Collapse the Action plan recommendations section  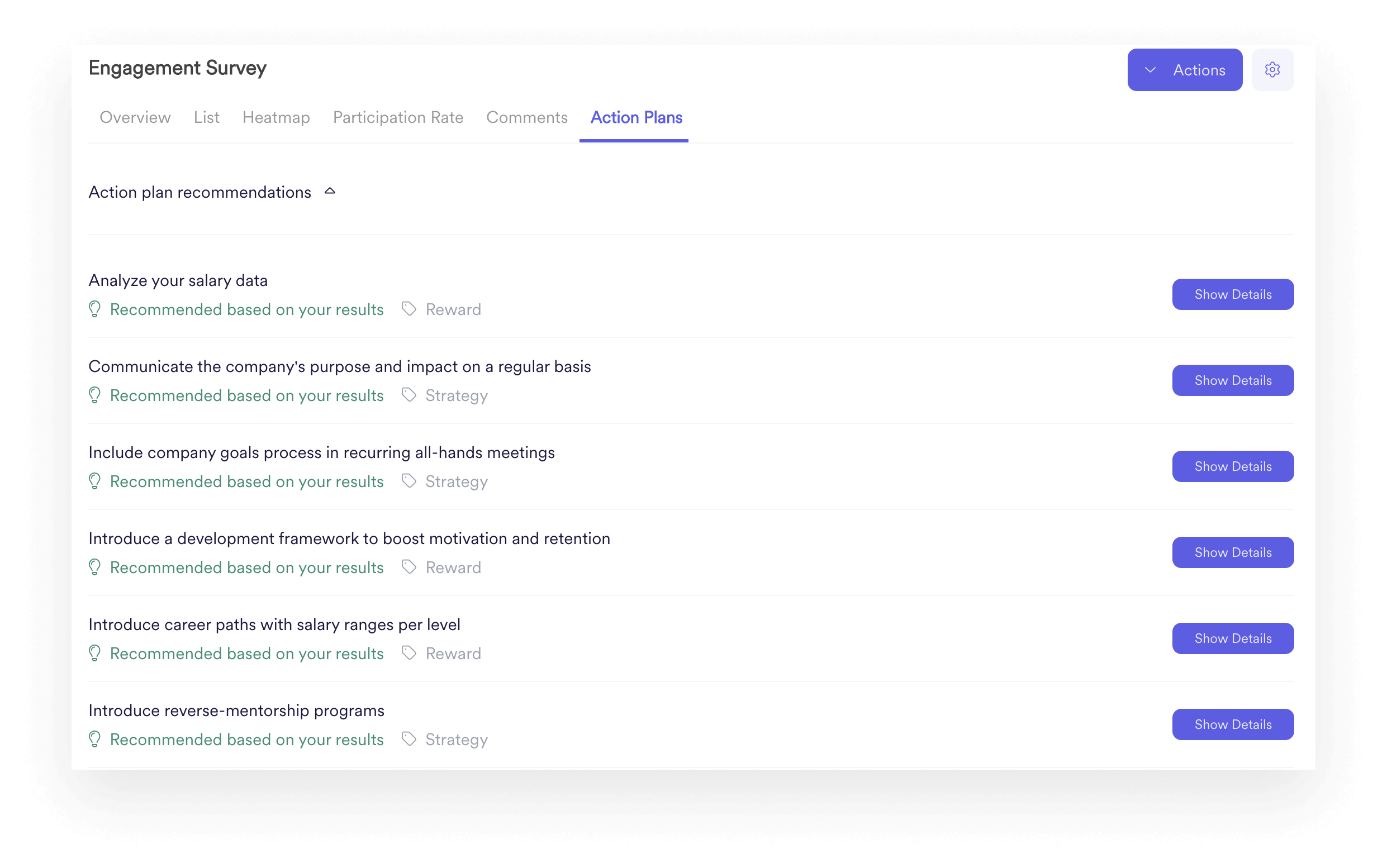click(x=329, y=190)
